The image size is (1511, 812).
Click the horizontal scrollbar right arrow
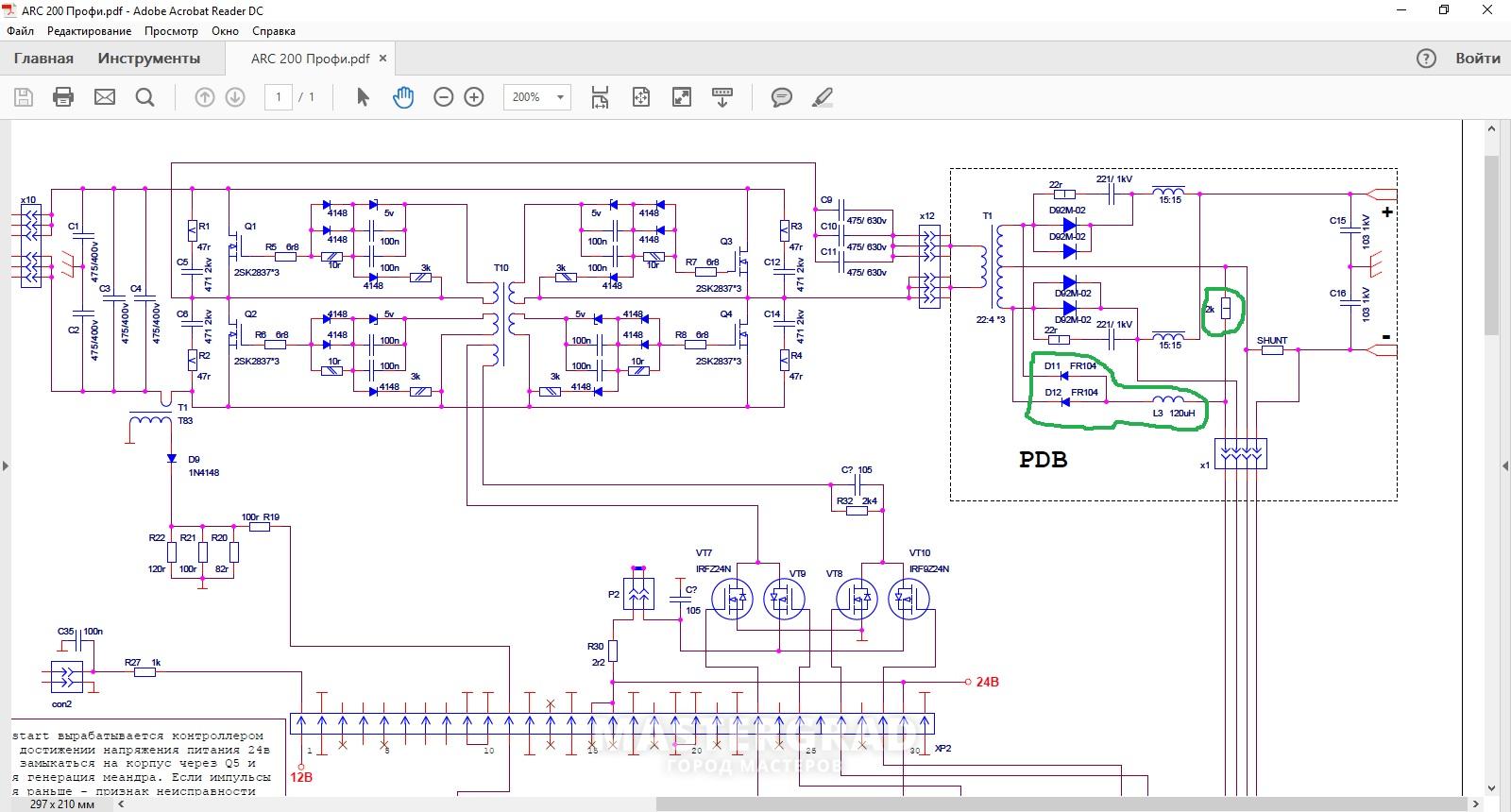coord(1476,804)
